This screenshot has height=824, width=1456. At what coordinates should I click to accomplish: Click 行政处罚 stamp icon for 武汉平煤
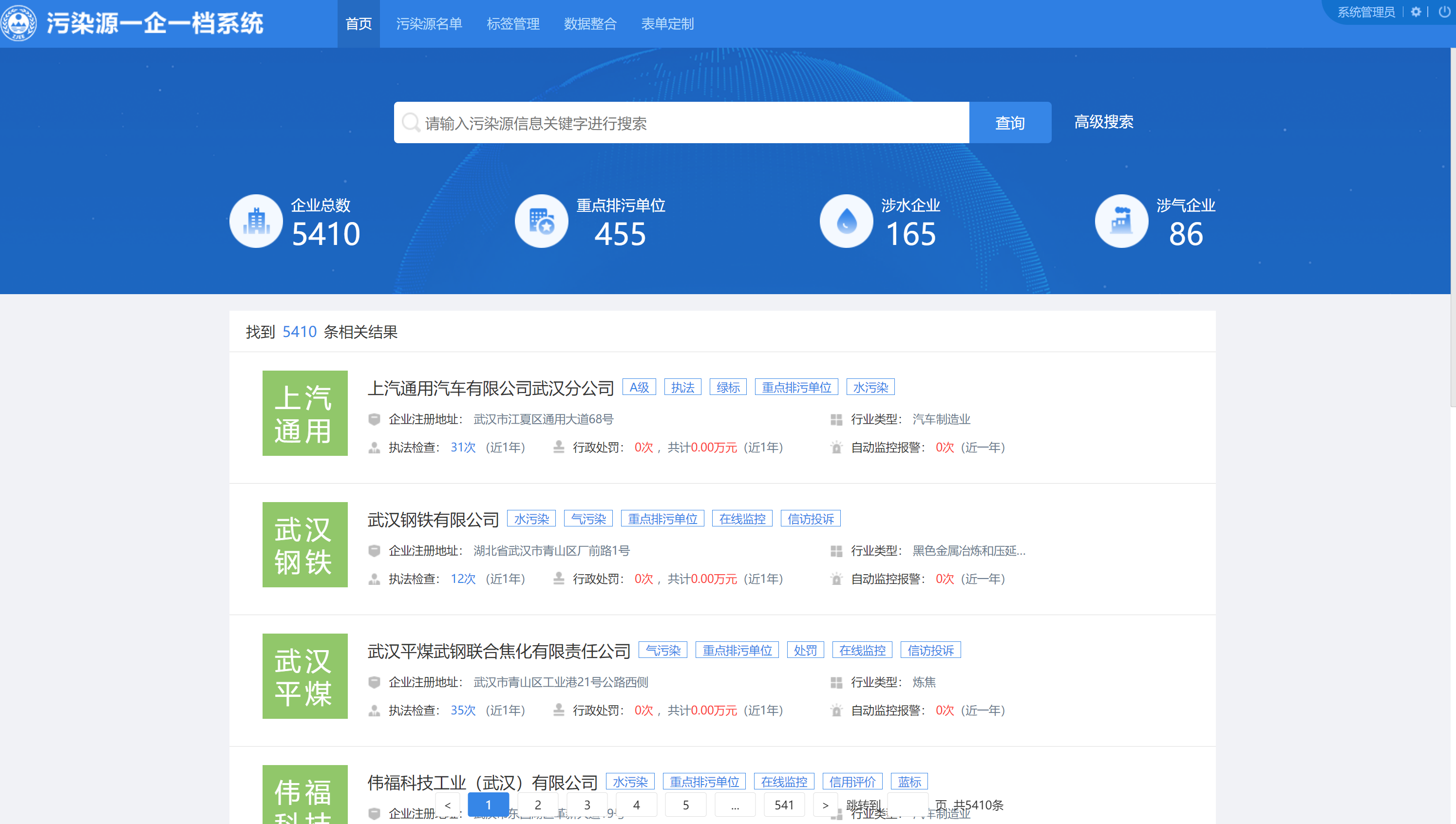pyautogui.click(x=558, y=710)
